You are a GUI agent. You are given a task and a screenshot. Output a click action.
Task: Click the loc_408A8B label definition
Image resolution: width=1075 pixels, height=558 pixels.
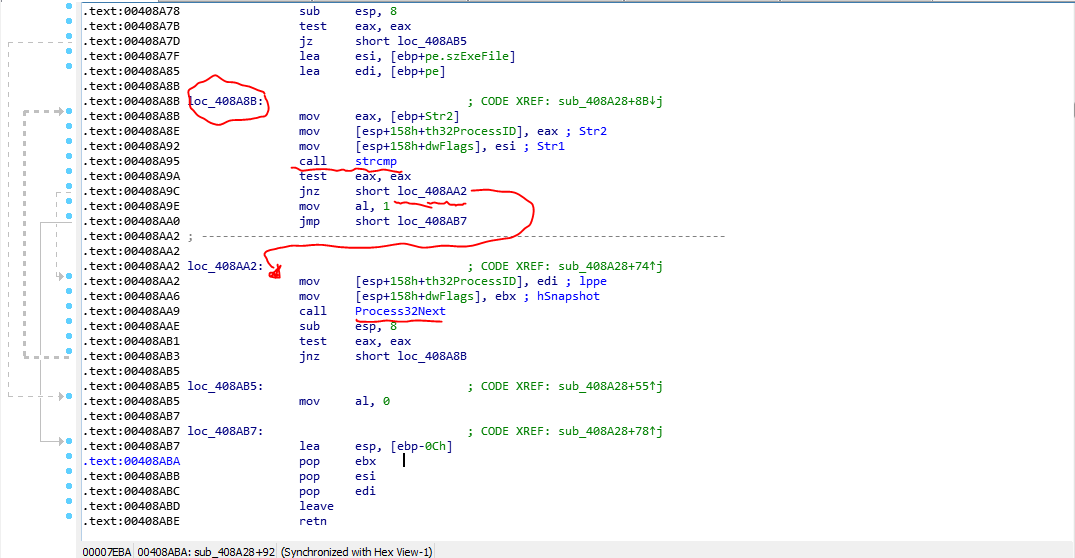[x=226, y=101]
